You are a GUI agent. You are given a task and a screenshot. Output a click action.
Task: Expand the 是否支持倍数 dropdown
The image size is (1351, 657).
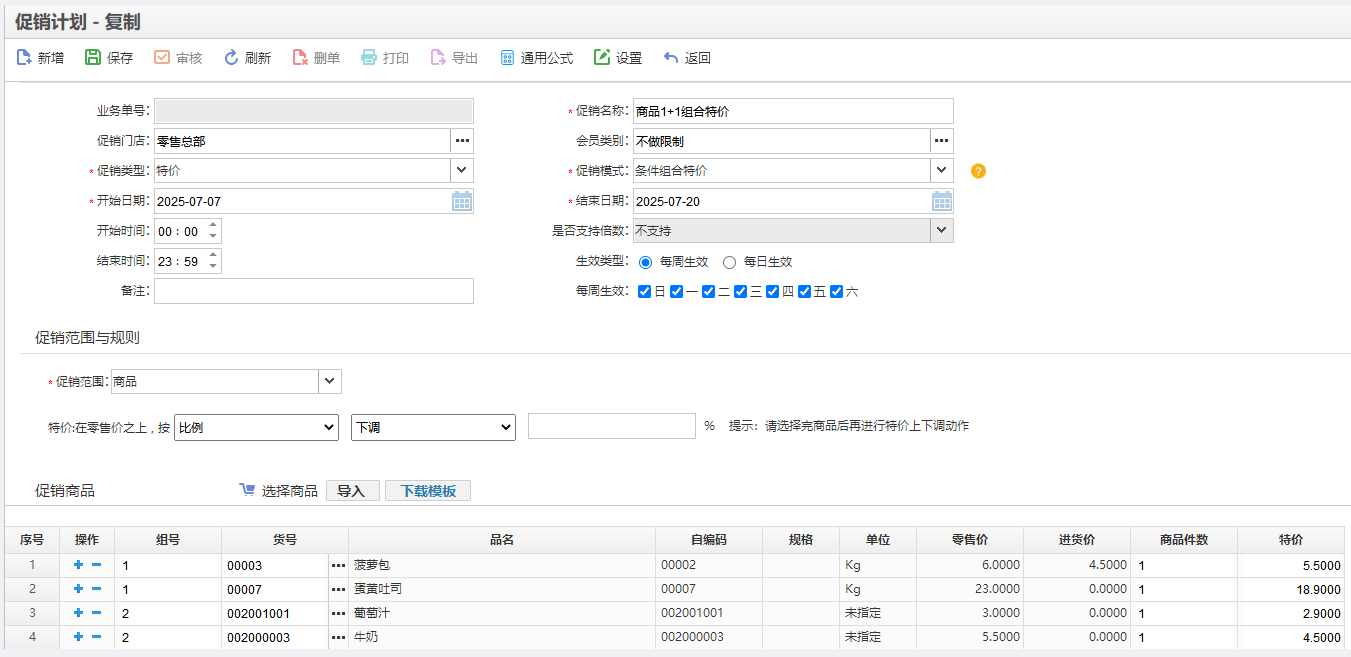click(942, 231)
